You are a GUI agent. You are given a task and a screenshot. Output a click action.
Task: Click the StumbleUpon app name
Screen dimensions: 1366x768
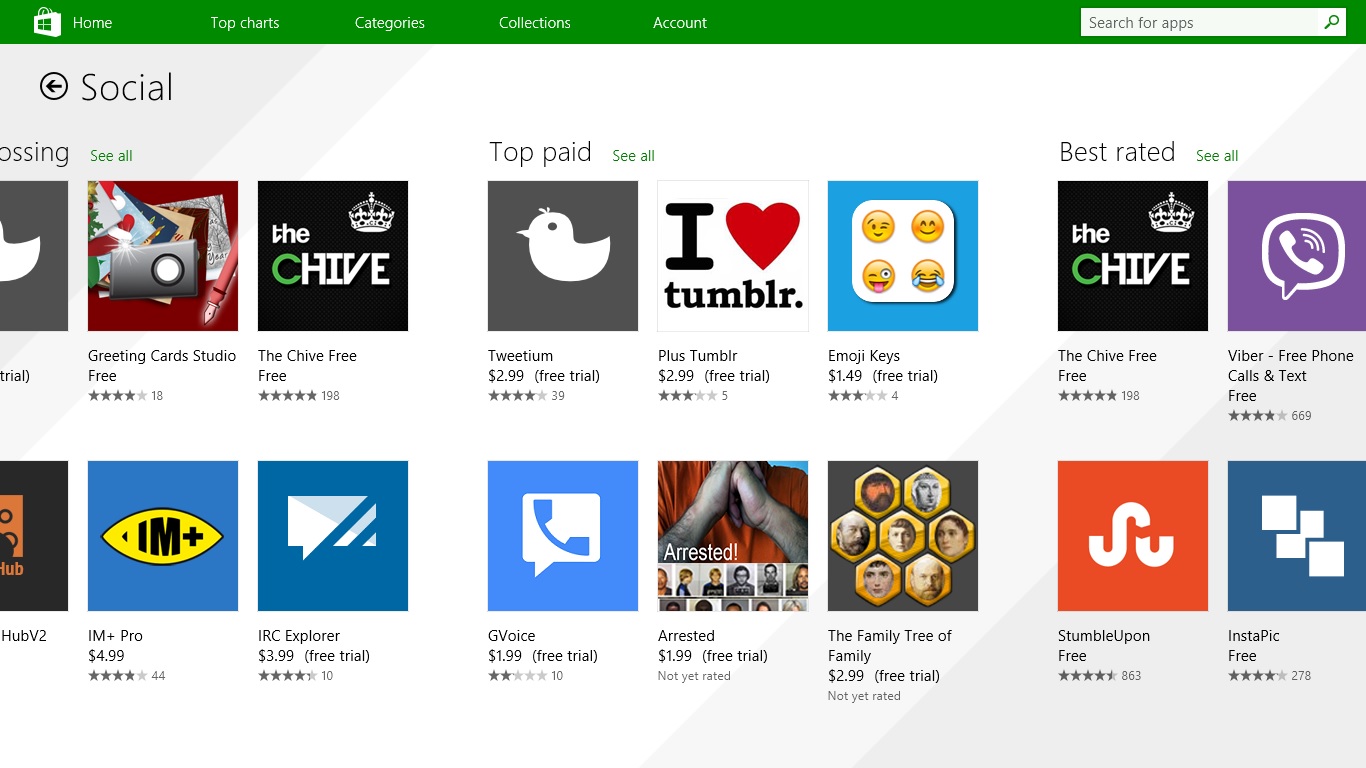(1104, 636)
